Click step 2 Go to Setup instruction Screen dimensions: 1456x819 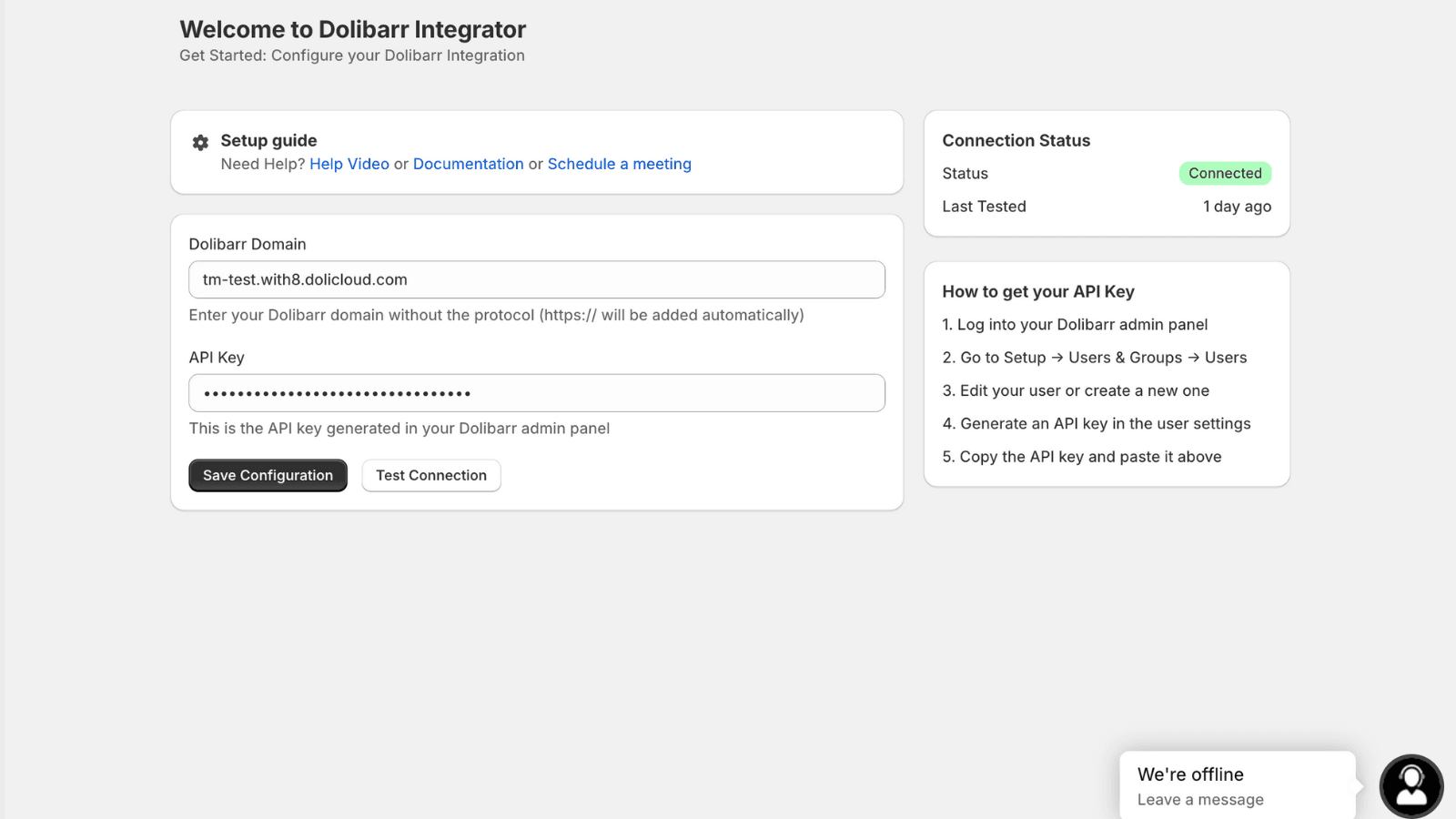[1094, 358]
